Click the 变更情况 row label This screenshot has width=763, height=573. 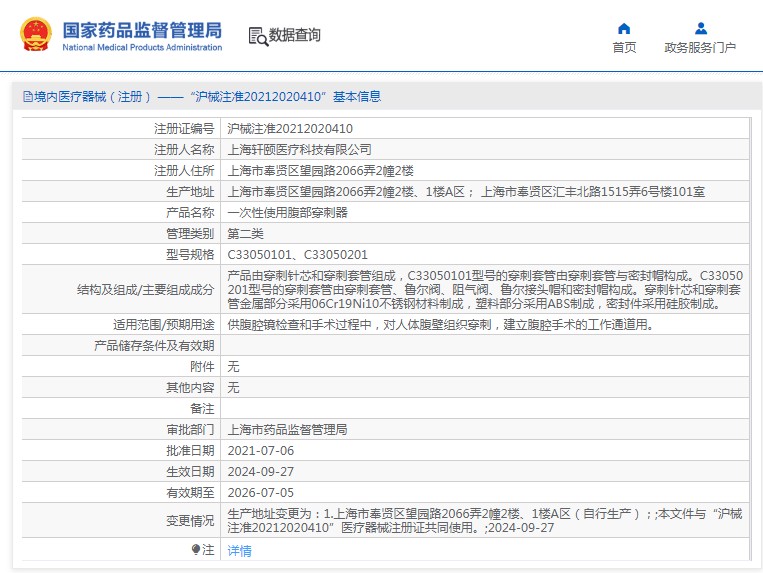[190, 520]
